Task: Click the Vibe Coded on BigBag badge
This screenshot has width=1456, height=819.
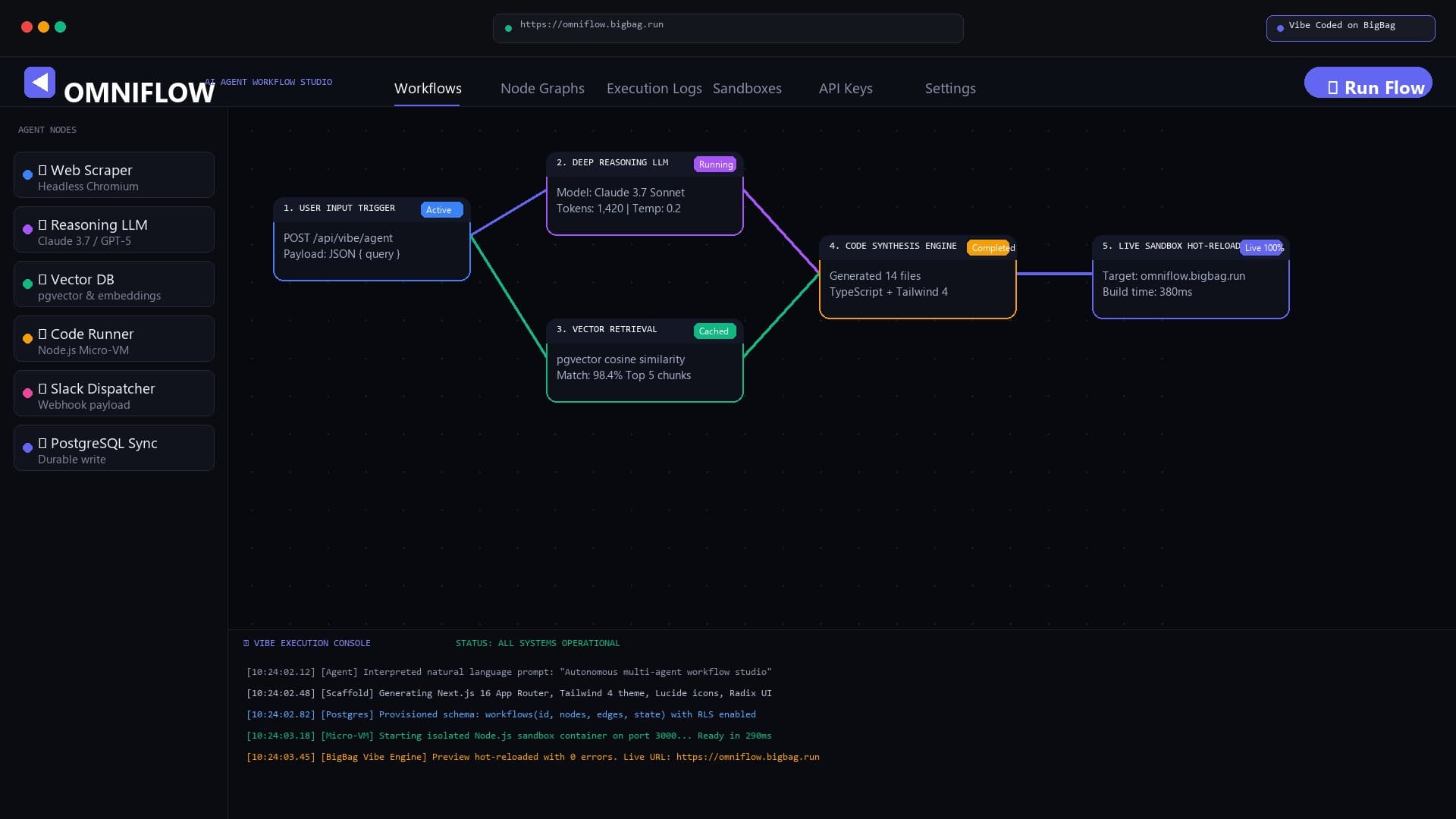Action: (x=1351, y=28)
